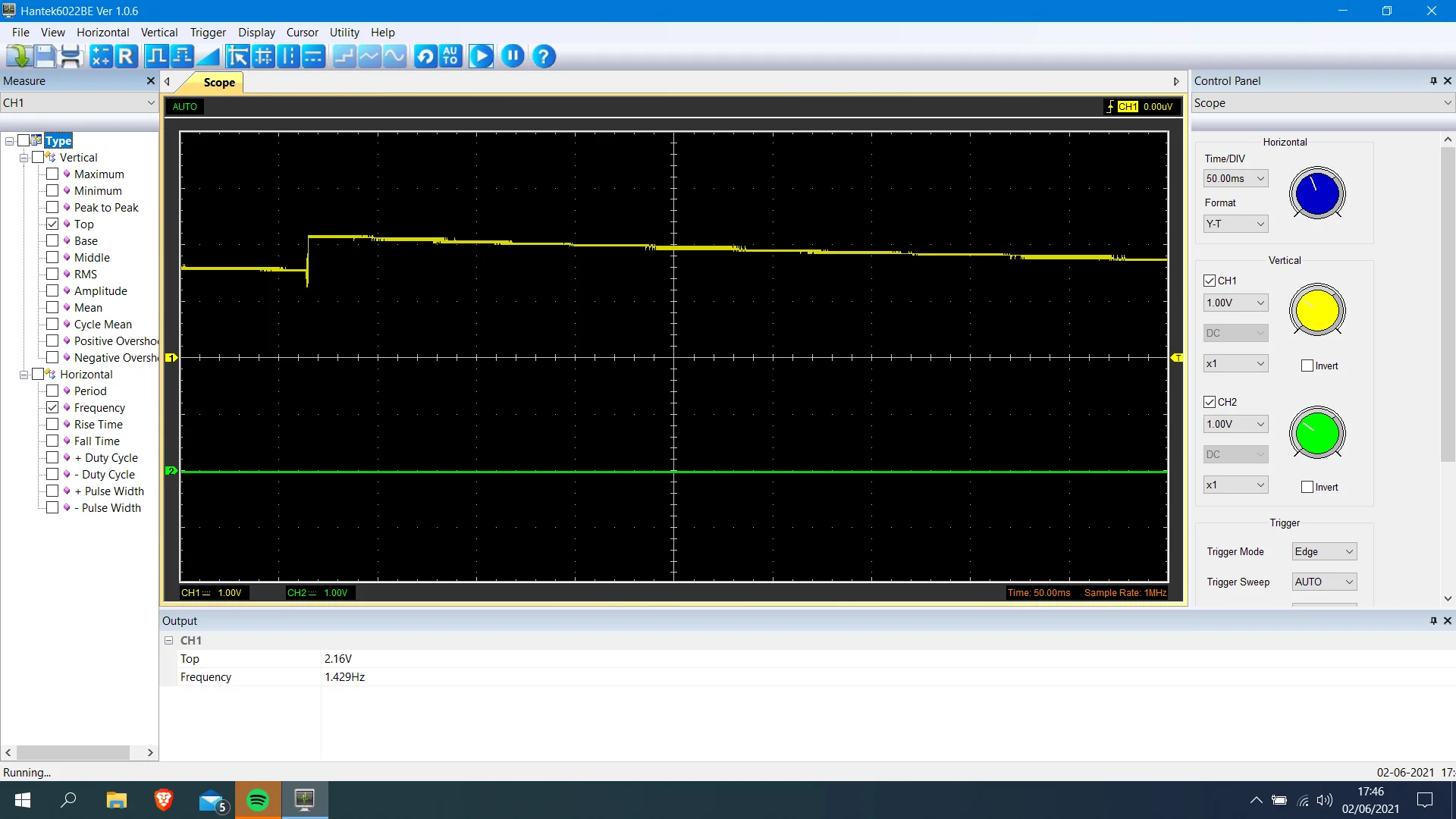Click the yellow CH1 voltage knob

coord(1317,309)
